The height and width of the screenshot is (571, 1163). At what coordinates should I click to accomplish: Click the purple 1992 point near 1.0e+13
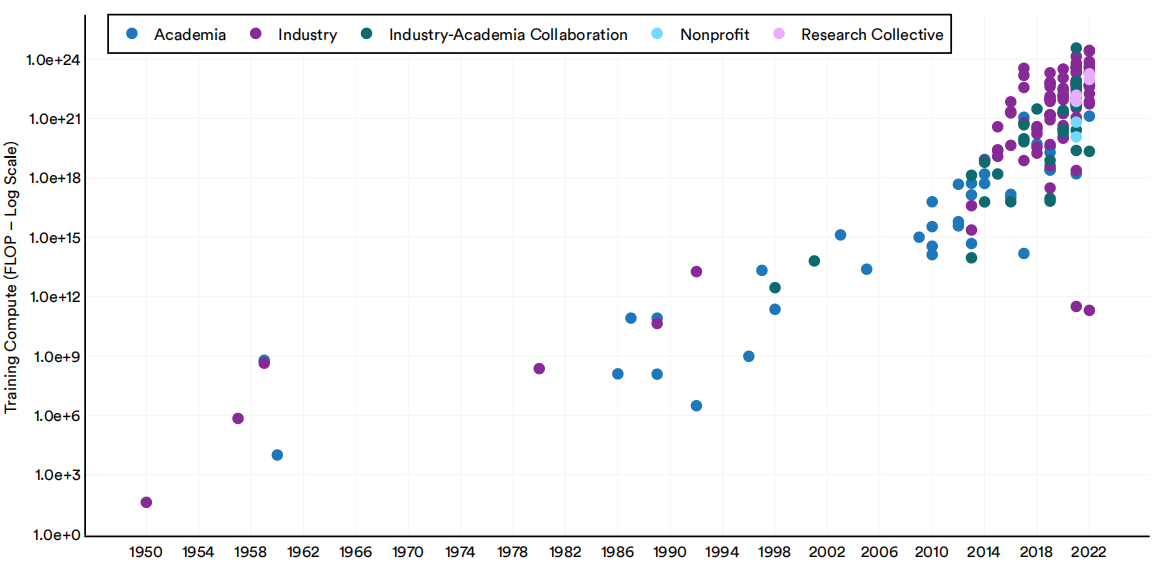tap(696, 272)
